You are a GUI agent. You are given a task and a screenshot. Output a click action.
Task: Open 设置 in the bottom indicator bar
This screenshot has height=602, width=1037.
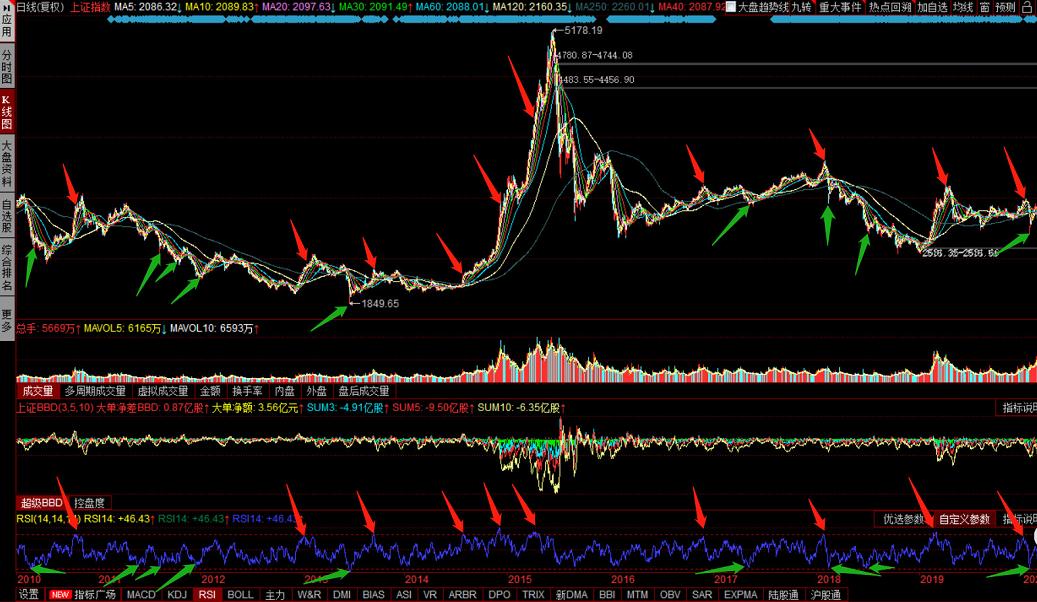(28, 595)
